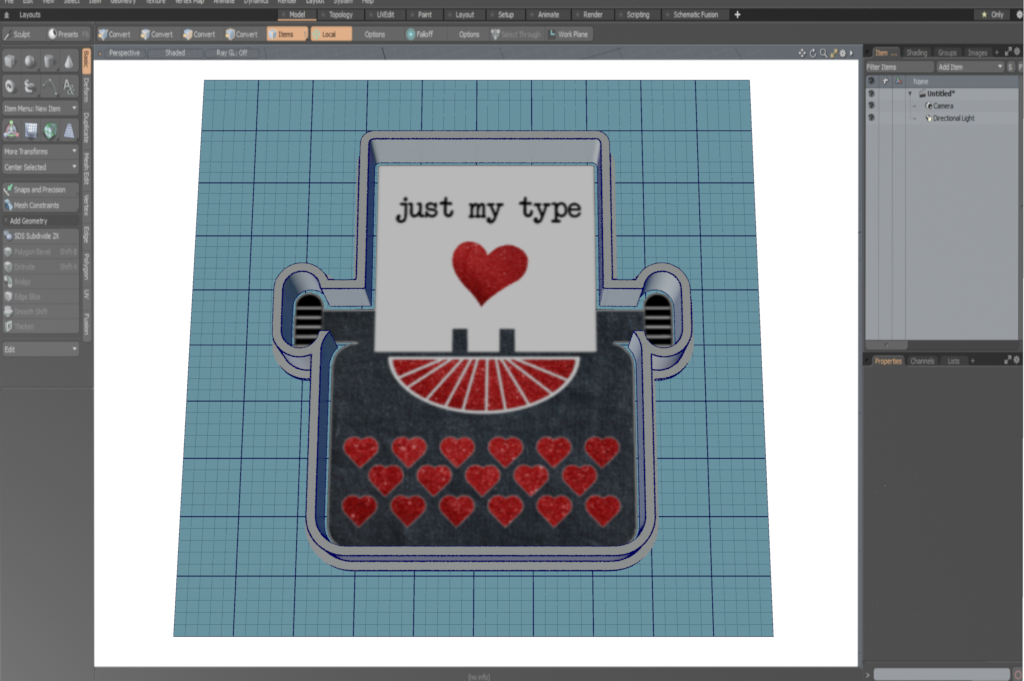The width and height of the screenshot is (1024, 681).
Task: Select the Cube primitive tool
Action: click(10, 62)
